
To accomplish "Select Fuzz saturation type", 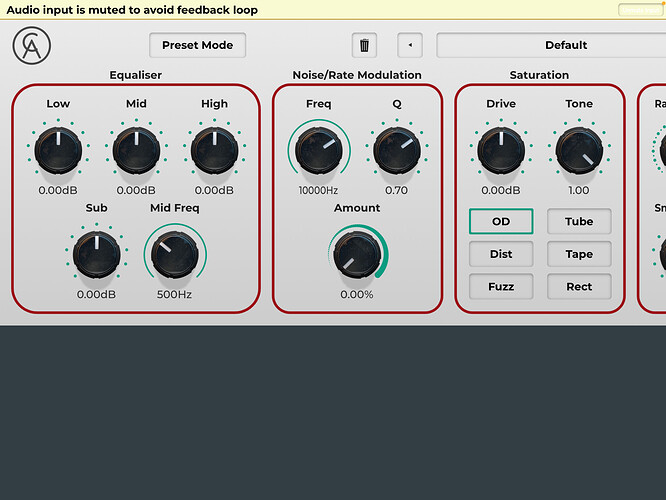I will (x=501, y=287).
